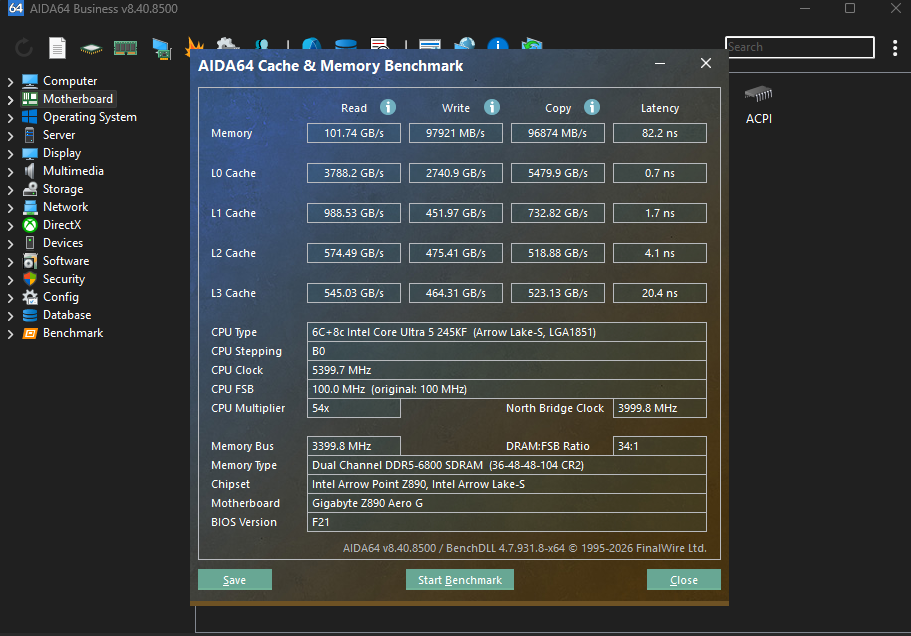This screenshot has width=911, height=636.
Task: Click the memory module toolbar icon
Action: coord(125,48)
